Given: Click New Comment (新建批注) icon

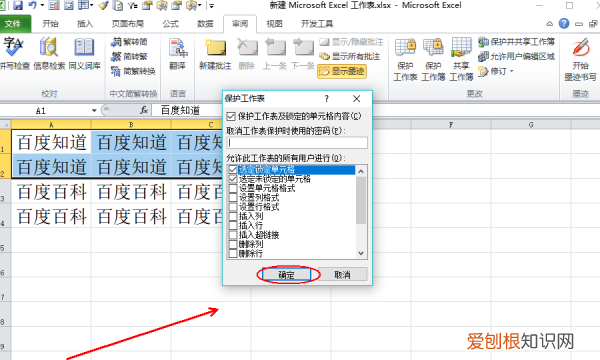Looking at the screenshot, I should coord(215,54).
